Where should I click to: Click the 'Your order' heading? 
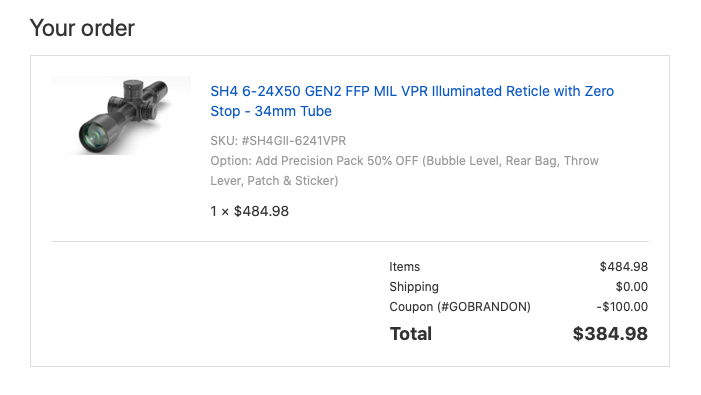(82, 28)
